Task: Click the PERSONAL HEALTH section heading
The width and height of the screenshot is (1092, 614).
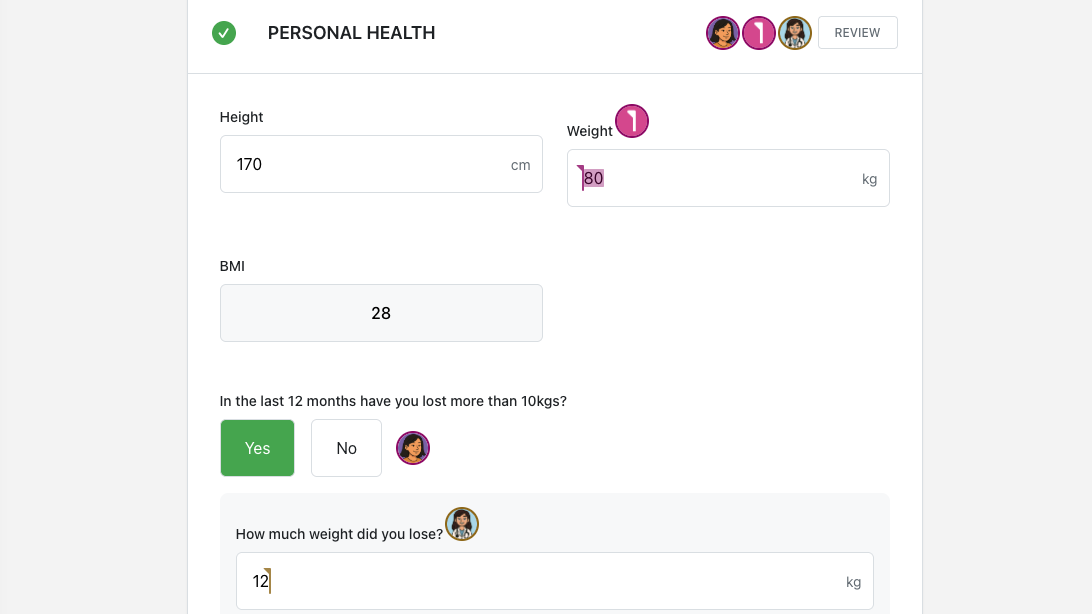Action: click(351, 33)
